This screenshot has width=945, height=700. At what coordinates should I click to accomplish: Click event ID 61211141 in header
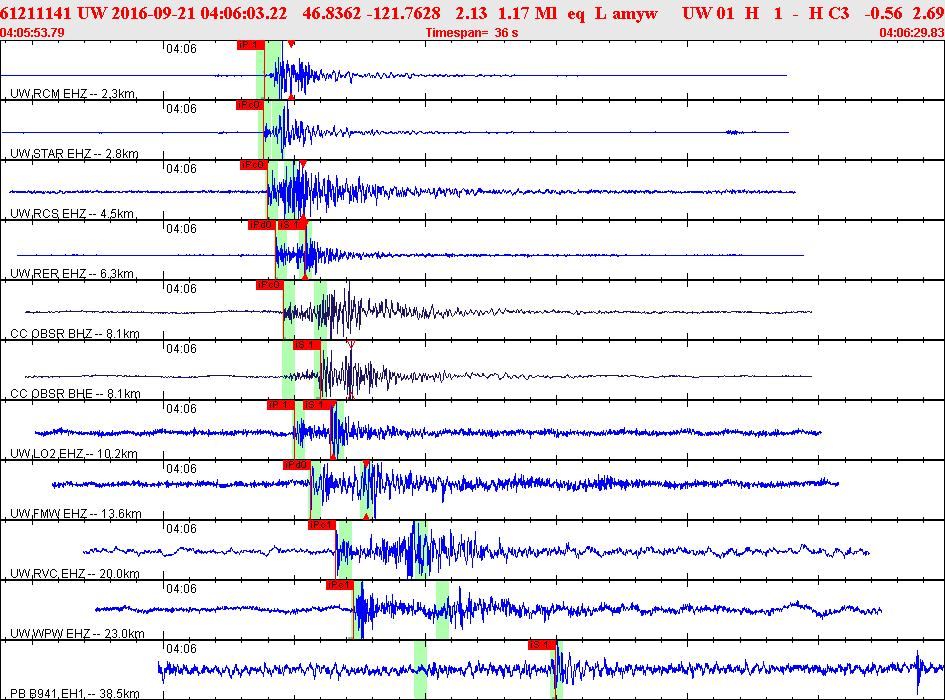tap(36, 13)
